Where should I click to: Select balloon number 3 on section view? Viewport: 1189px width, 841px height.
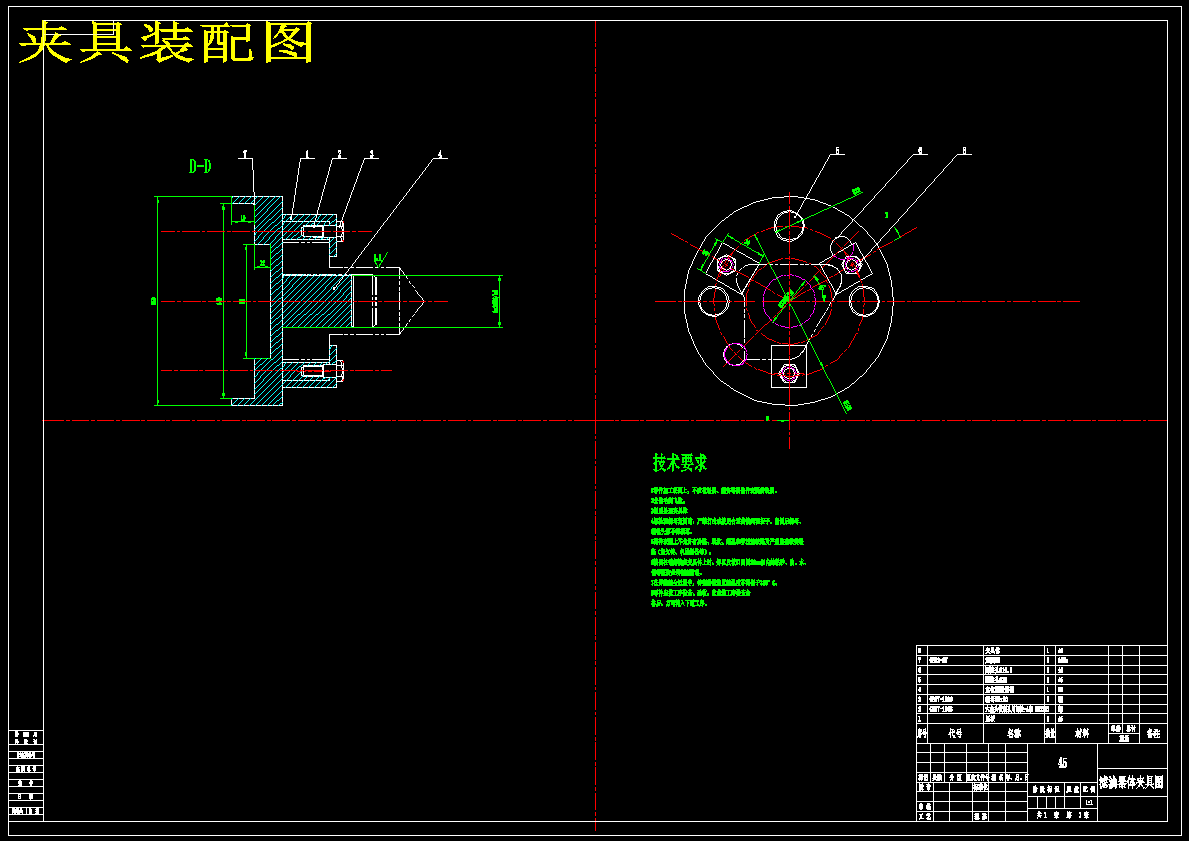[x=372, y=154]
